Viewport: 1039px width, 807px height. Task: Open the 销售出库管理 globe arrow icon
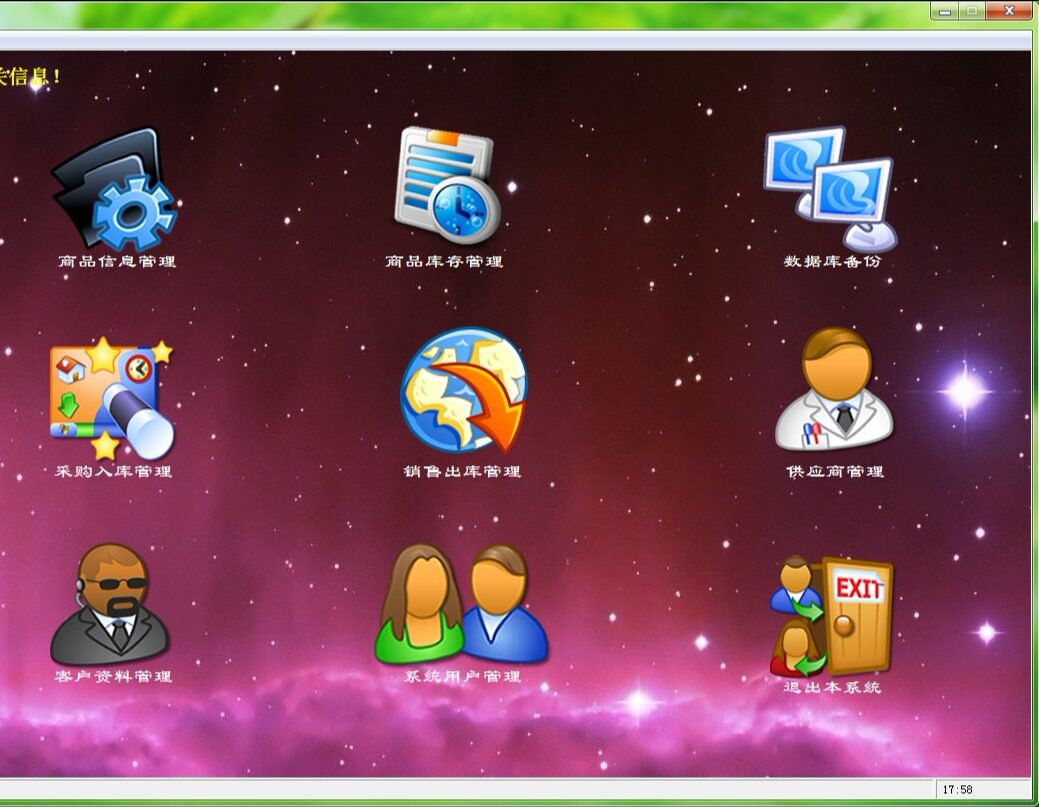point(464,390)
